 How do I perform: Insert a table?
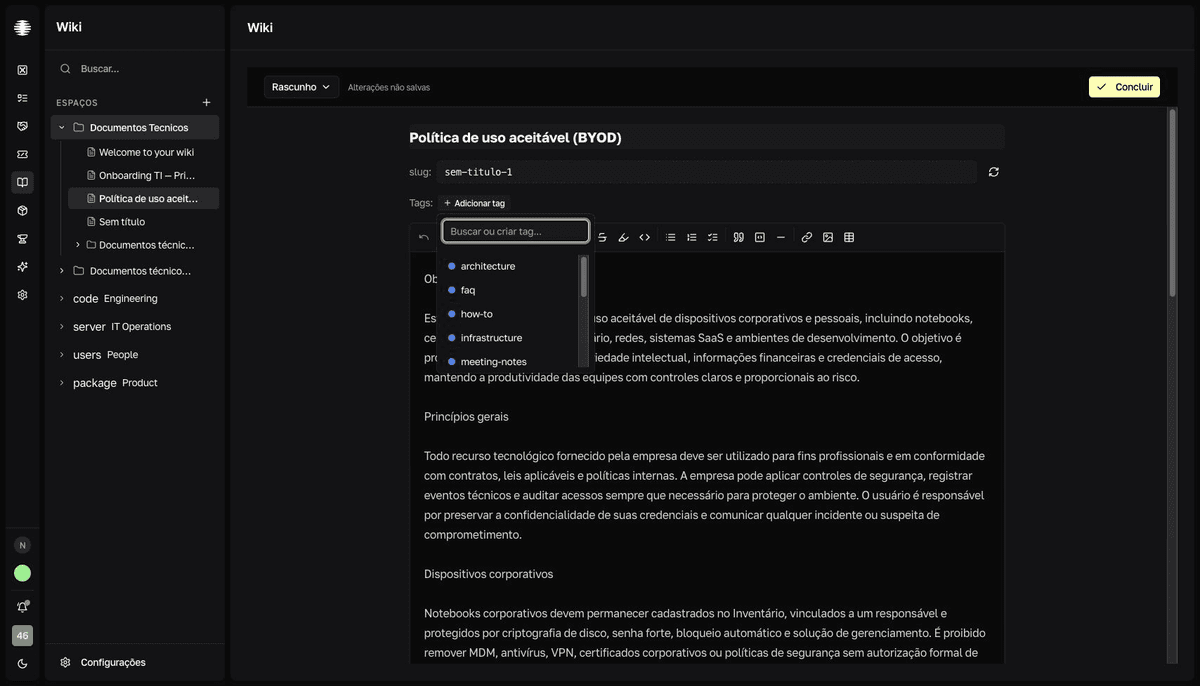click(849, 237)
